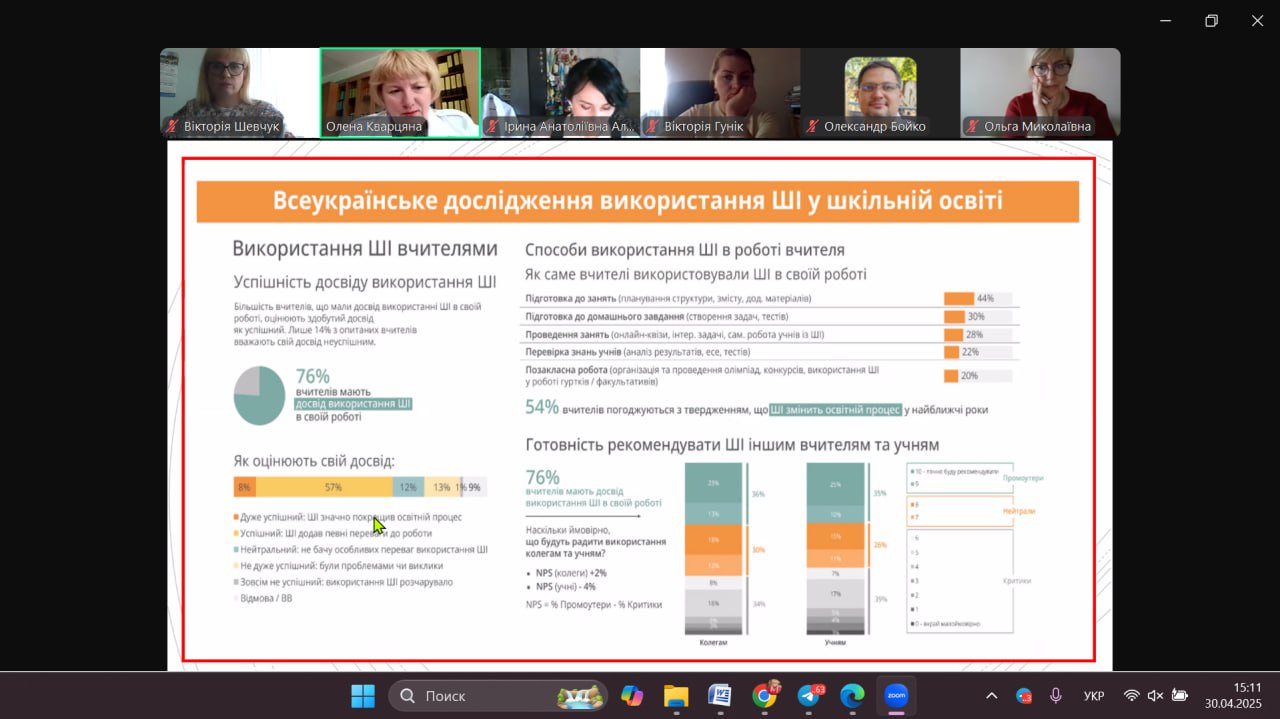Open Microsoft Edge from taskbar

pos(852,695)
